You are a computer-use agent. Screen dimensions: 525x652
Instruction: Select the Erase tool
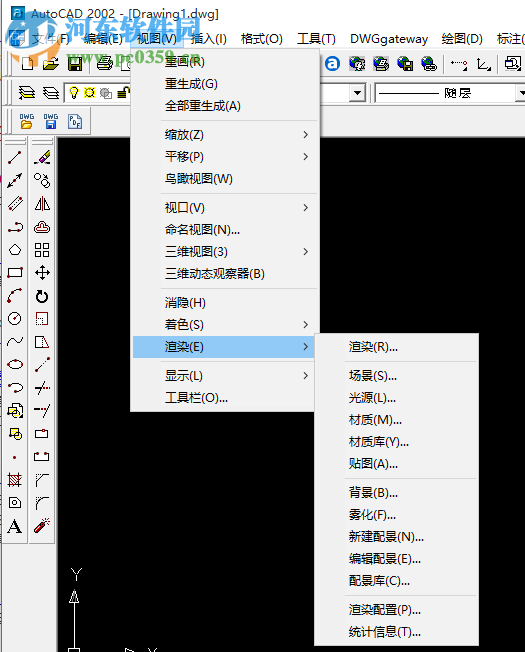(x=42, y=157)
